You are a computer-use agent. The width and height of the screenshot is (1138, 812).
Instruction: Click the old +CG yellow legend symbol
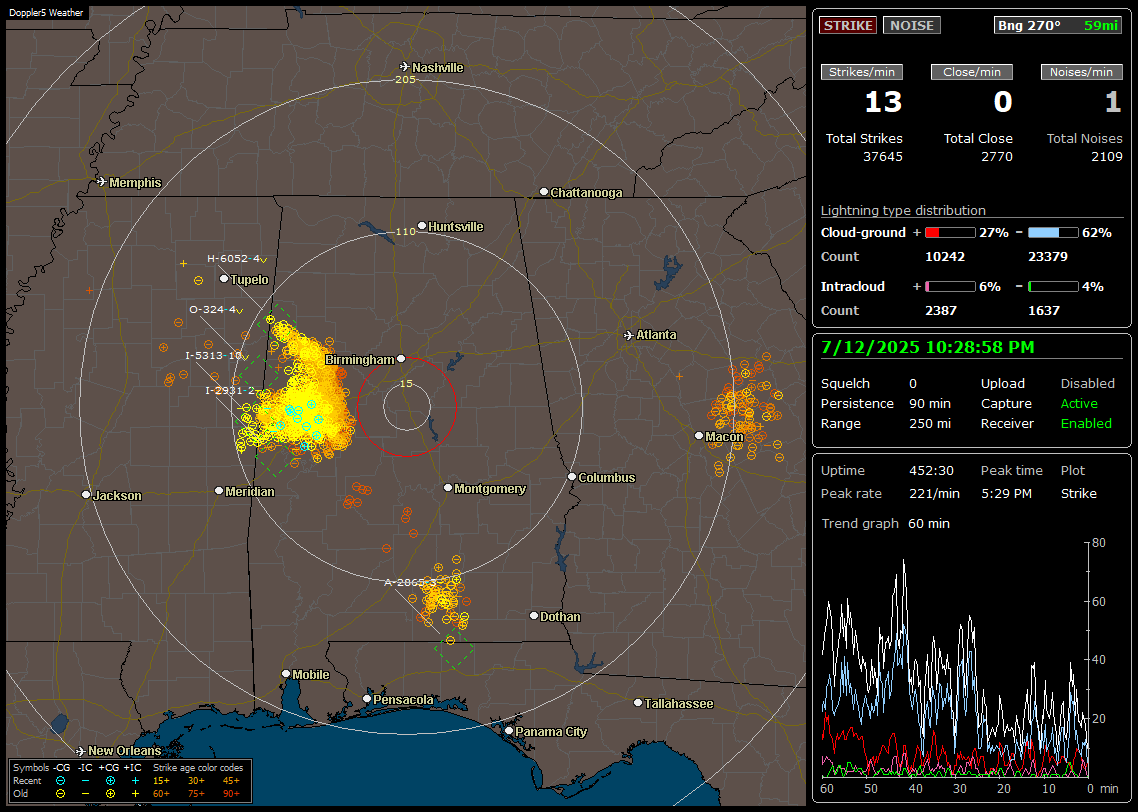coord(110,794)
